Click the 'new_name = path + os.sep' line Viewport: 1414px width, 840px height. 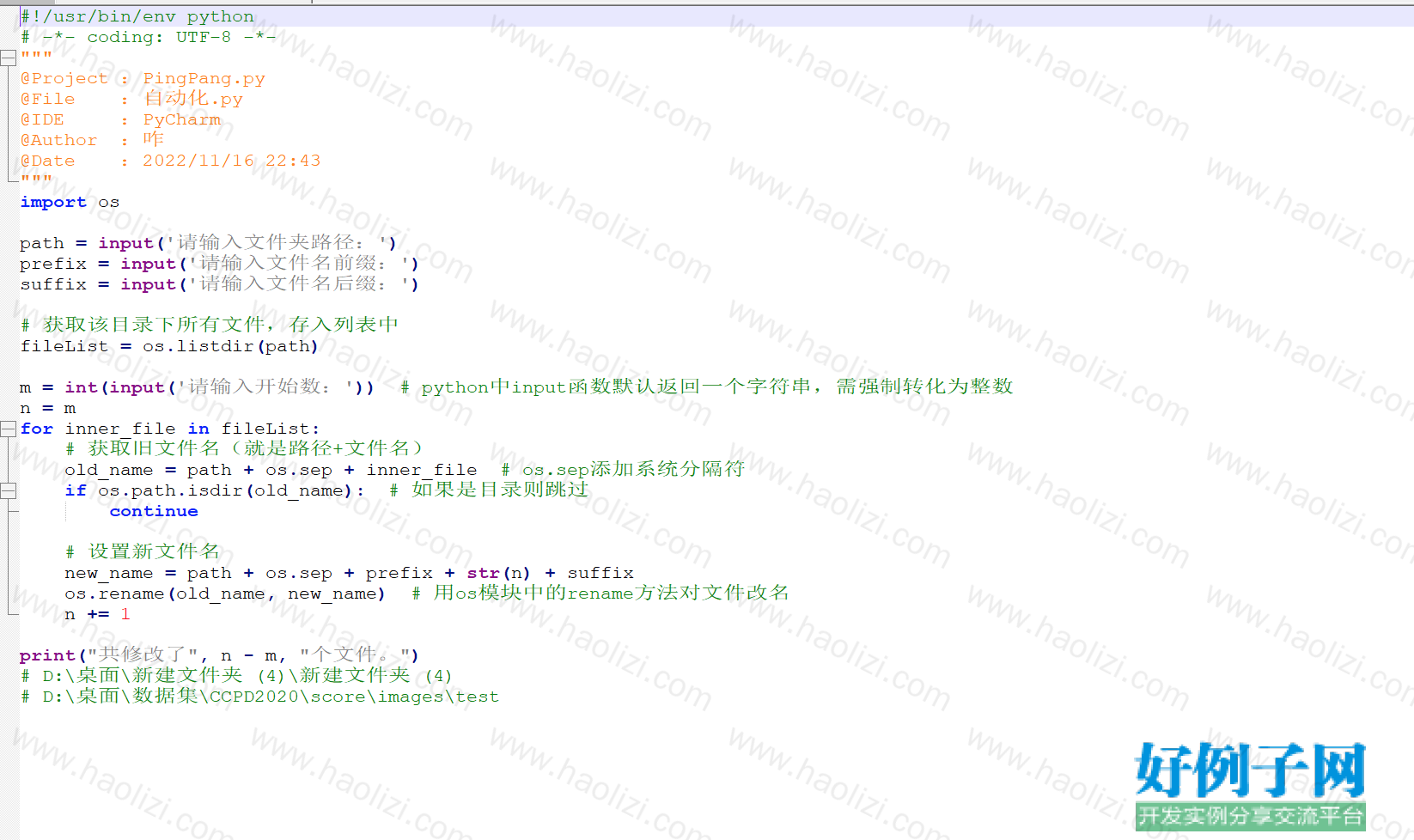pos(349,573)
